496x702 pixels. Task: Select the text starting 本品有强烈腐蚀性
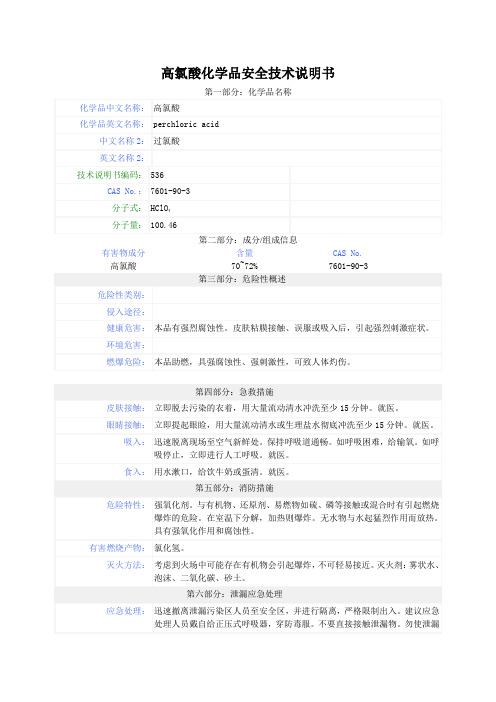[293, 328]
